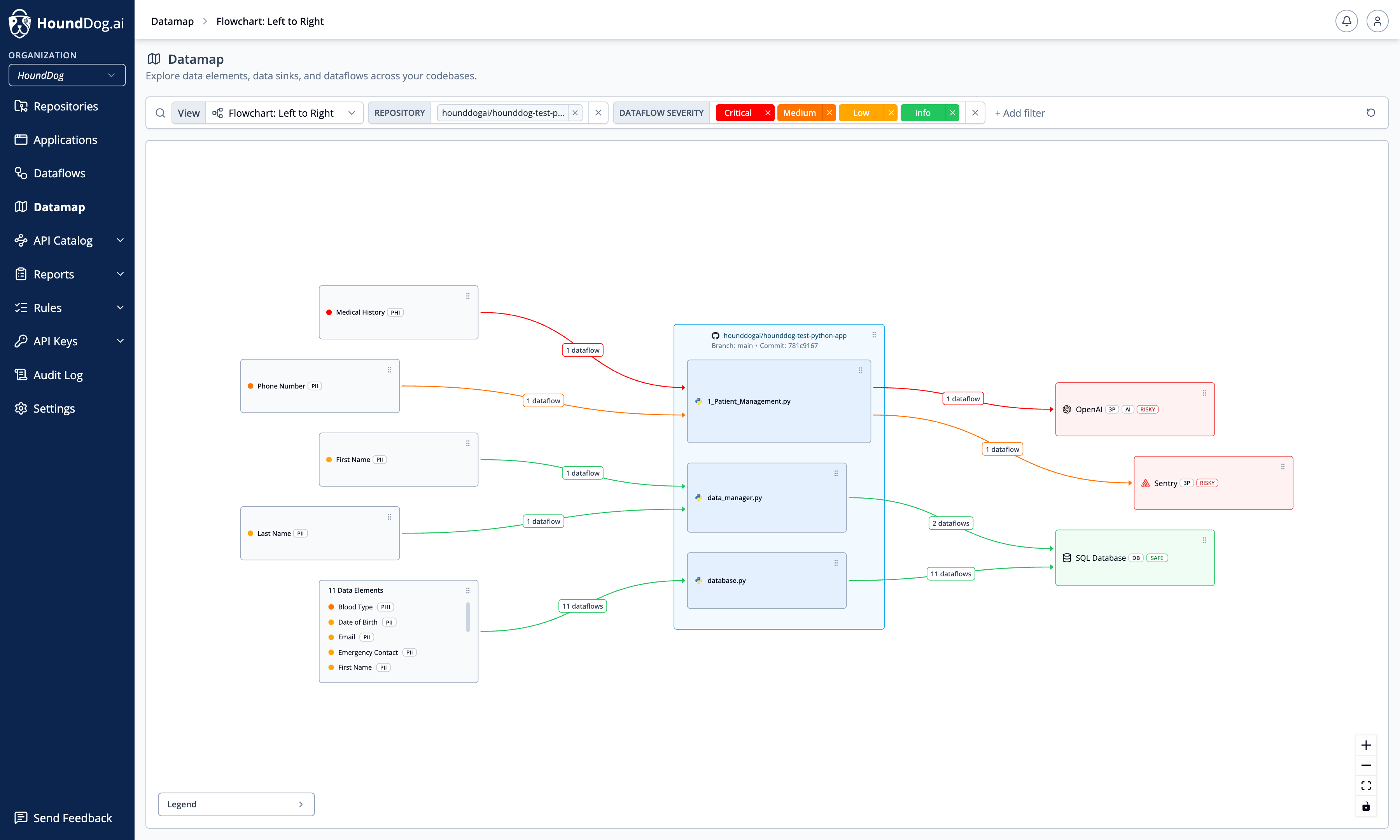Click the HoundDog.ai logo
Image resolution: width=1400 pixels, height=840 pixels.
tap(66, 23)
